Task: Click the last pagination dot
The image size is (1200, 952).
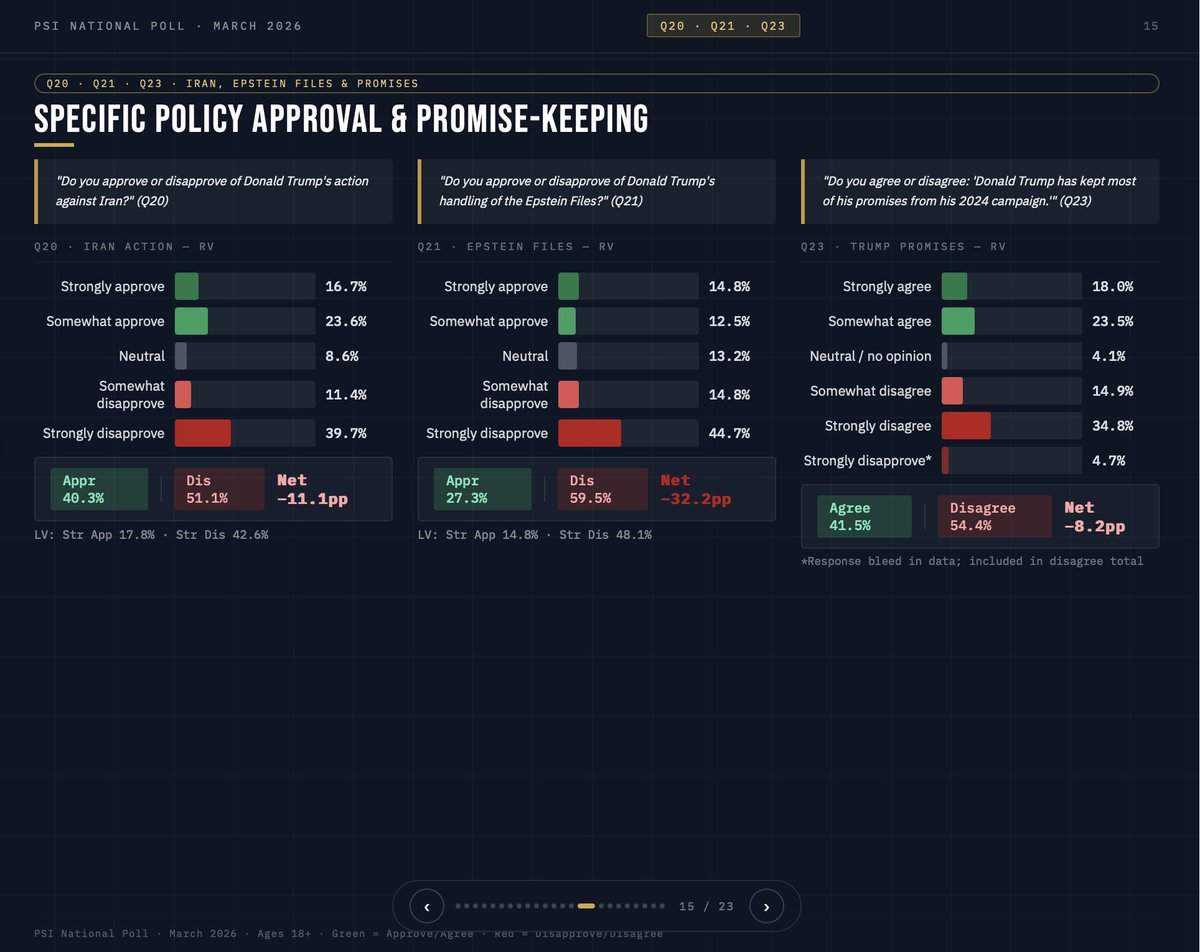Action: [x=662, y=906]
